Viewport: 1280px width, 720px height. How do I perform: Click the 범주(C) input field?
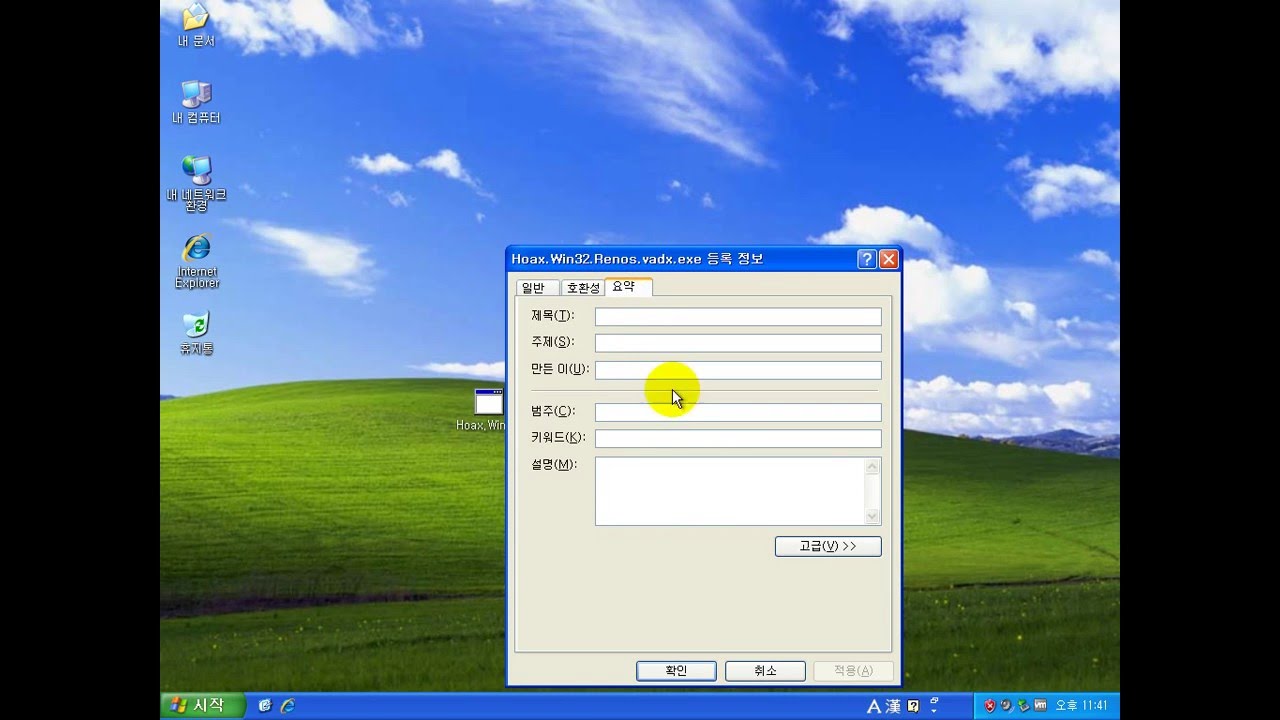(x=738, y=412)
